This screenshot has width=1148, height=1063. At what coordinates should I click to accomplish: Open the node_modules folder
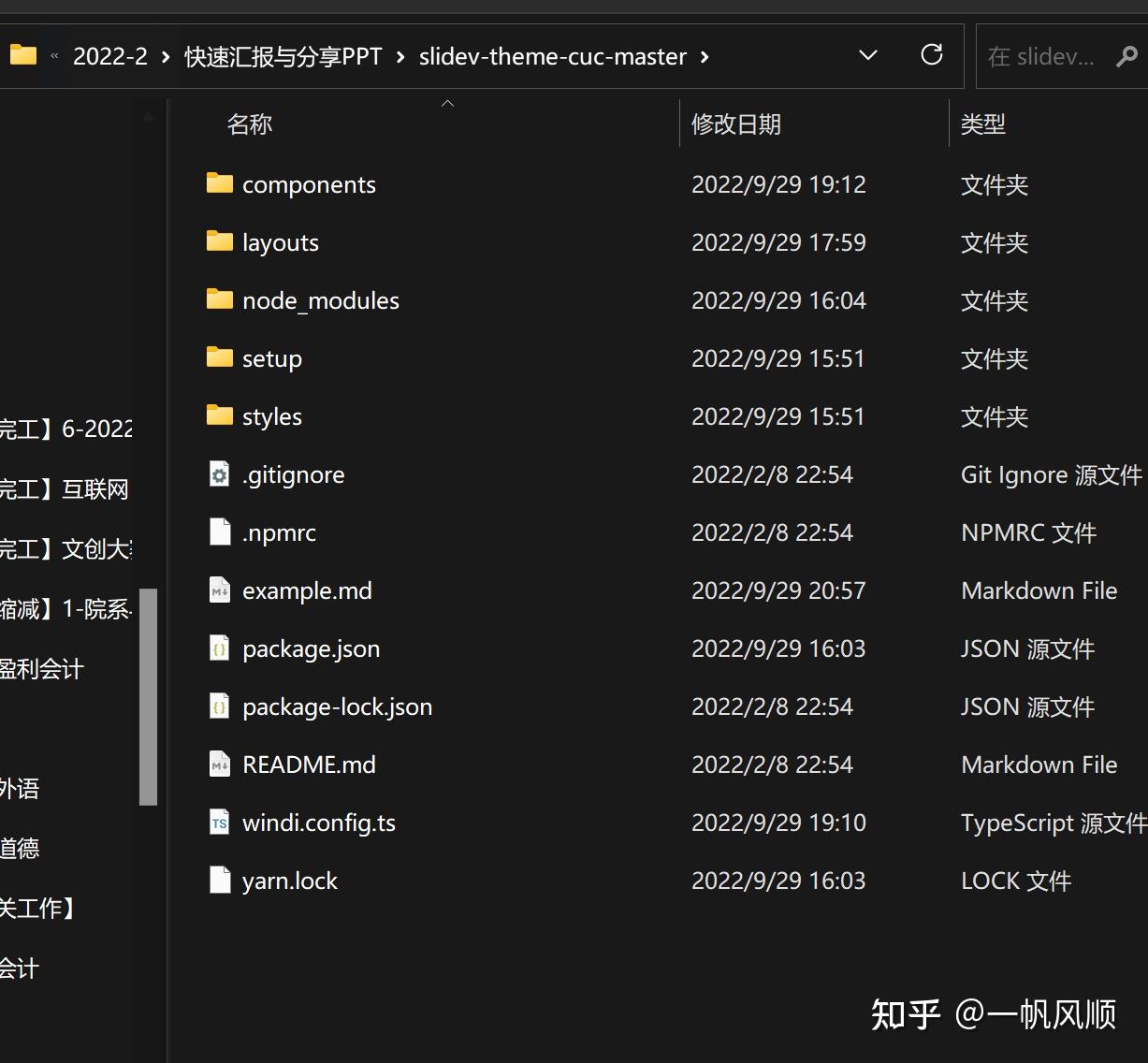click(x=320, y=300)
